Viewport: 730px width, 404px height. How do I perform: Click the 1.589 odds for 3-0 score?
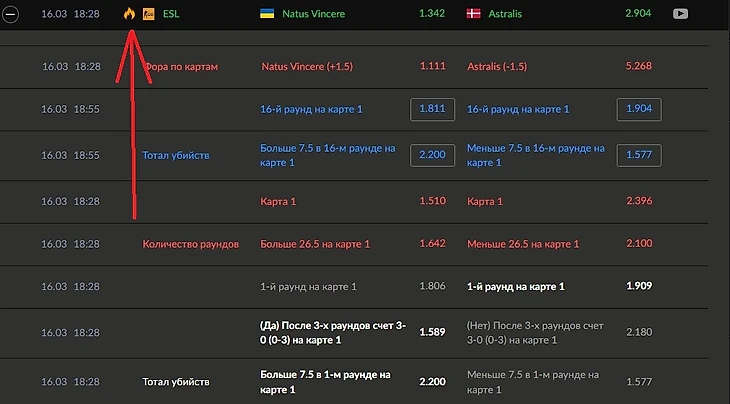coord(434,330)
